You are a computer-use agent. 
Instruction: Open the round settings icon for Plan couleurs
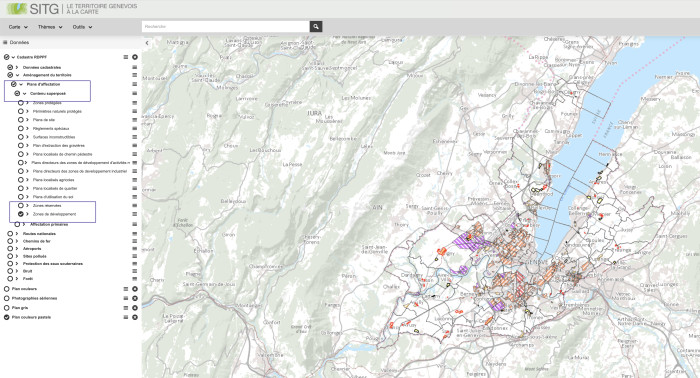point(135,289)
